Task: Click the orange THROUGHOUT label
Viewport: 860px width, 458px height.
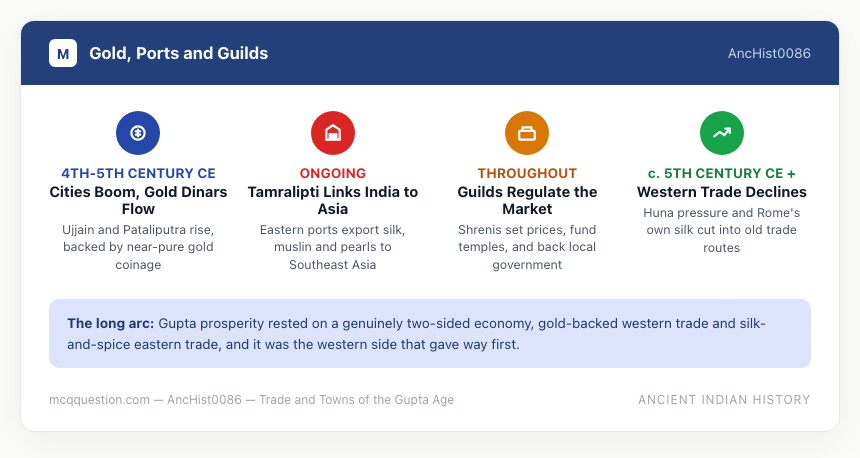Action: [x=527, y=173]
